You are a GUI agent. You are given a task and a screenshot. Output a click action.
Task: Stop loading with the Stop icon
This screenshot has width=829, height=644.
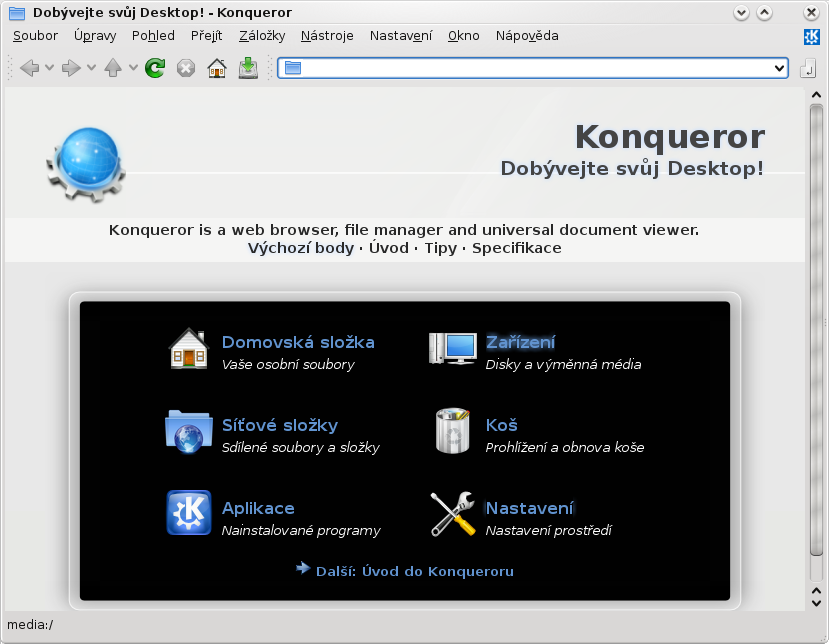pyautogui.click(x=186, y=68)
